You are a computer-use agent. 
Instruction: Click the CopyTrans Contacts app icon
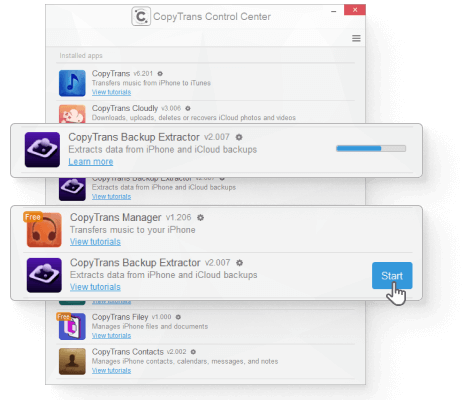pos(72,361)
